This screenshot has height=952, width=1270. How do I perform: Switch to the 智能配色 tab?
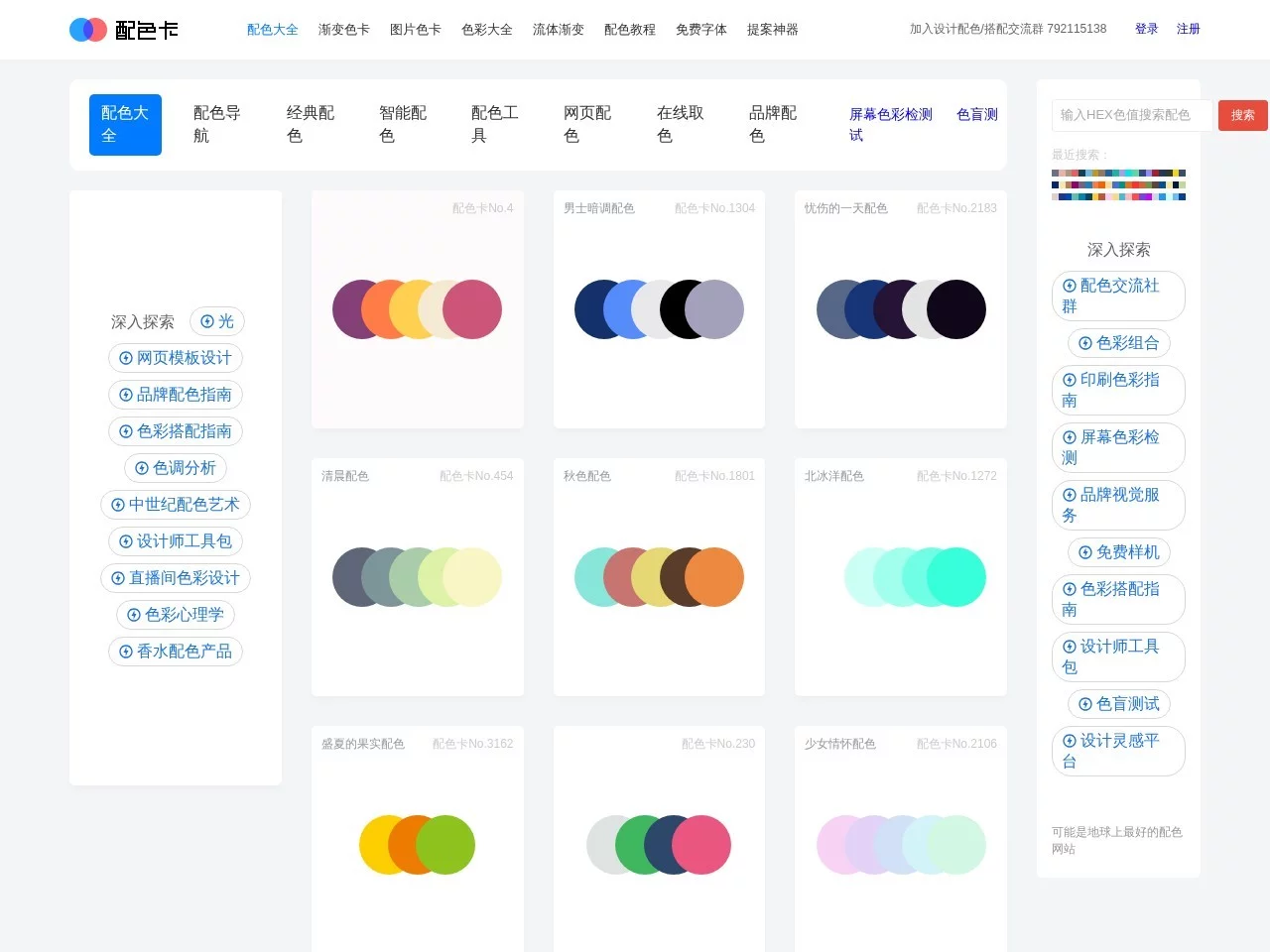click(x=403, y=125)
